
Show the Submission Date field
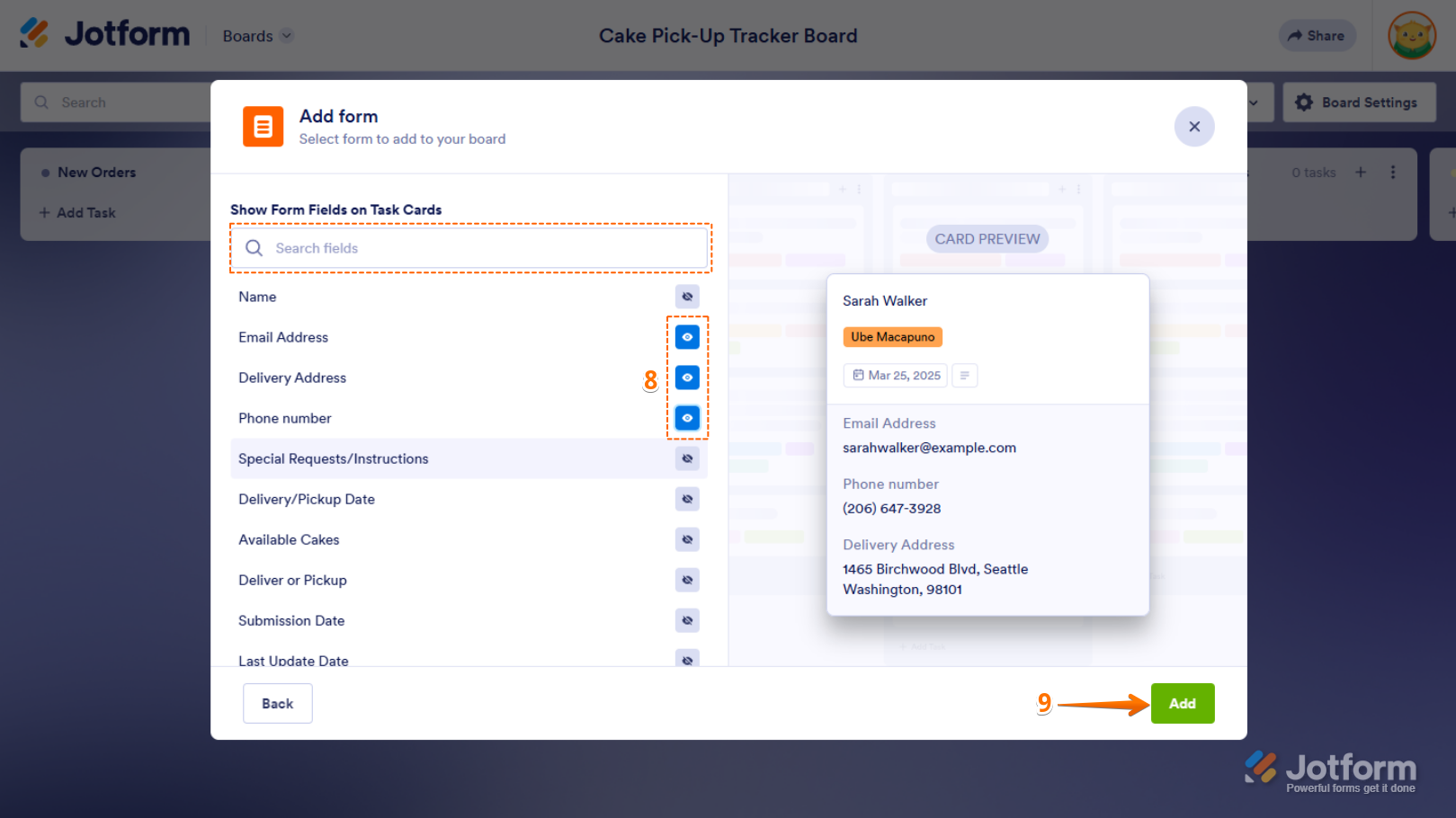click(x=687, y=620)
